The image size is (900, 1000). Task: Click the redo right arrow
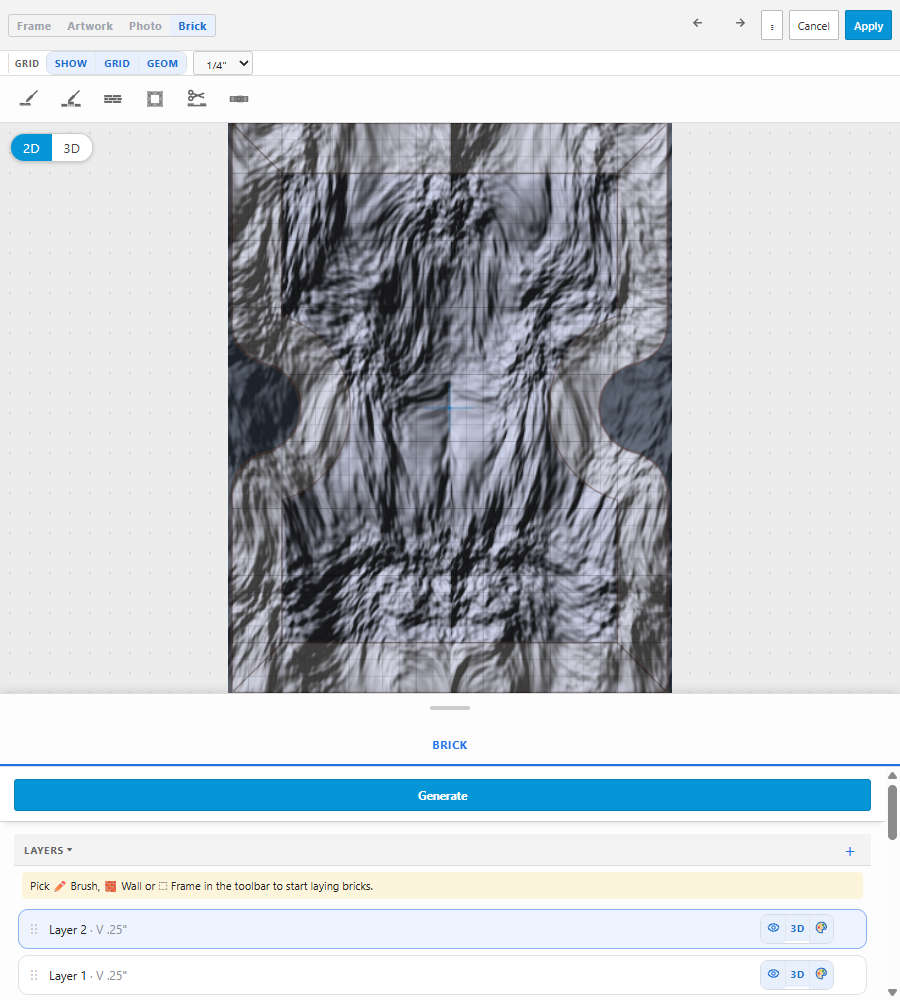pos(740,23)
